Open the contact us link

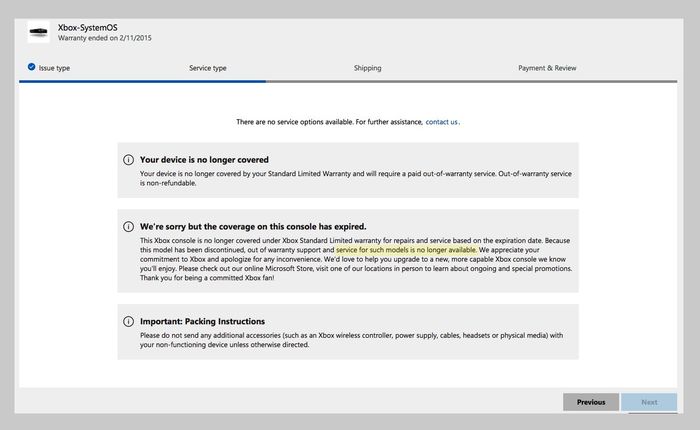442,122
